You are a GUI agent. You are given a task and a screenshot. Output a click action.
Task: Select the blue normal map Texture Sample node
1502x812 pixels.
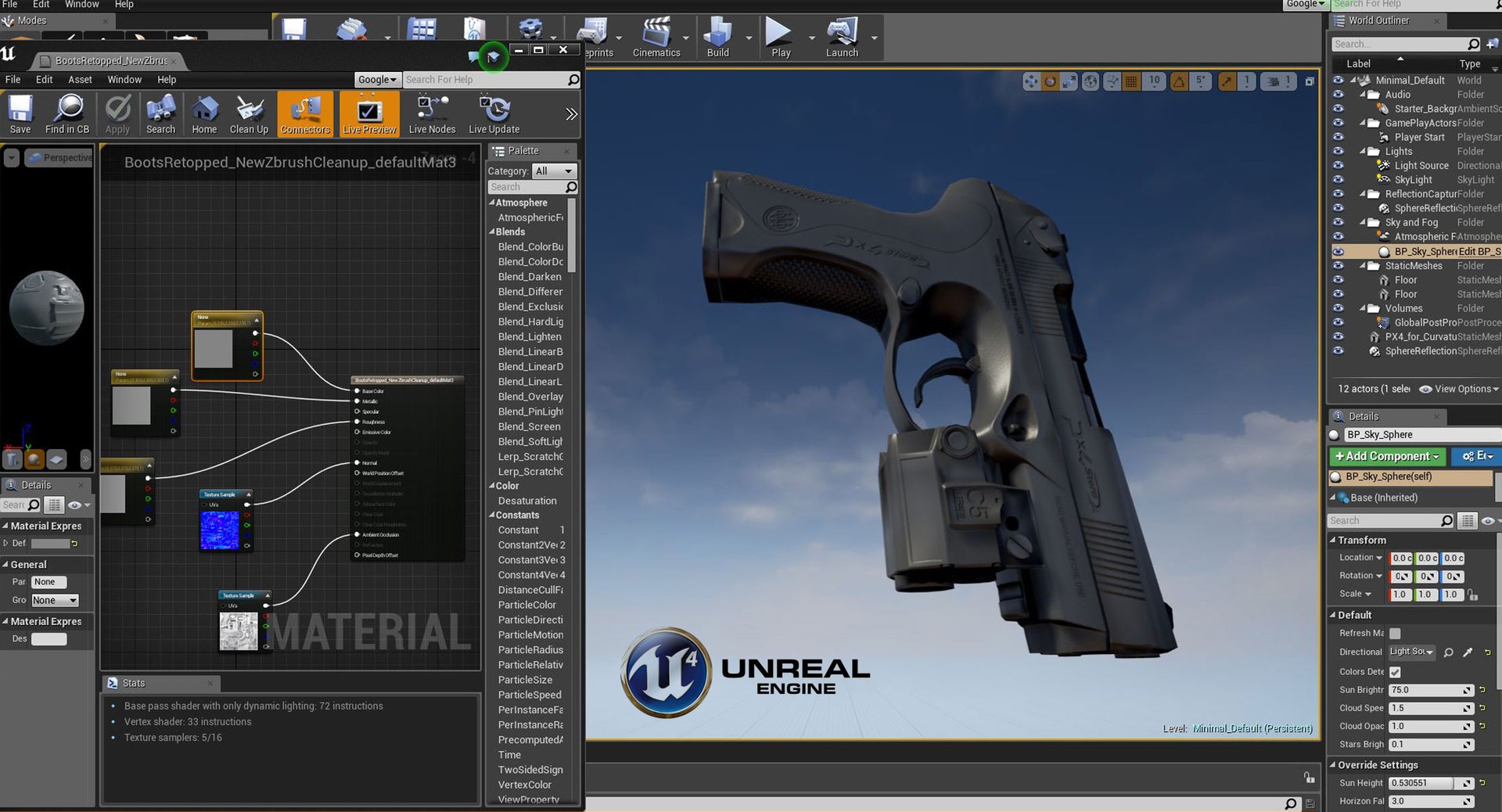click(226, 521)
